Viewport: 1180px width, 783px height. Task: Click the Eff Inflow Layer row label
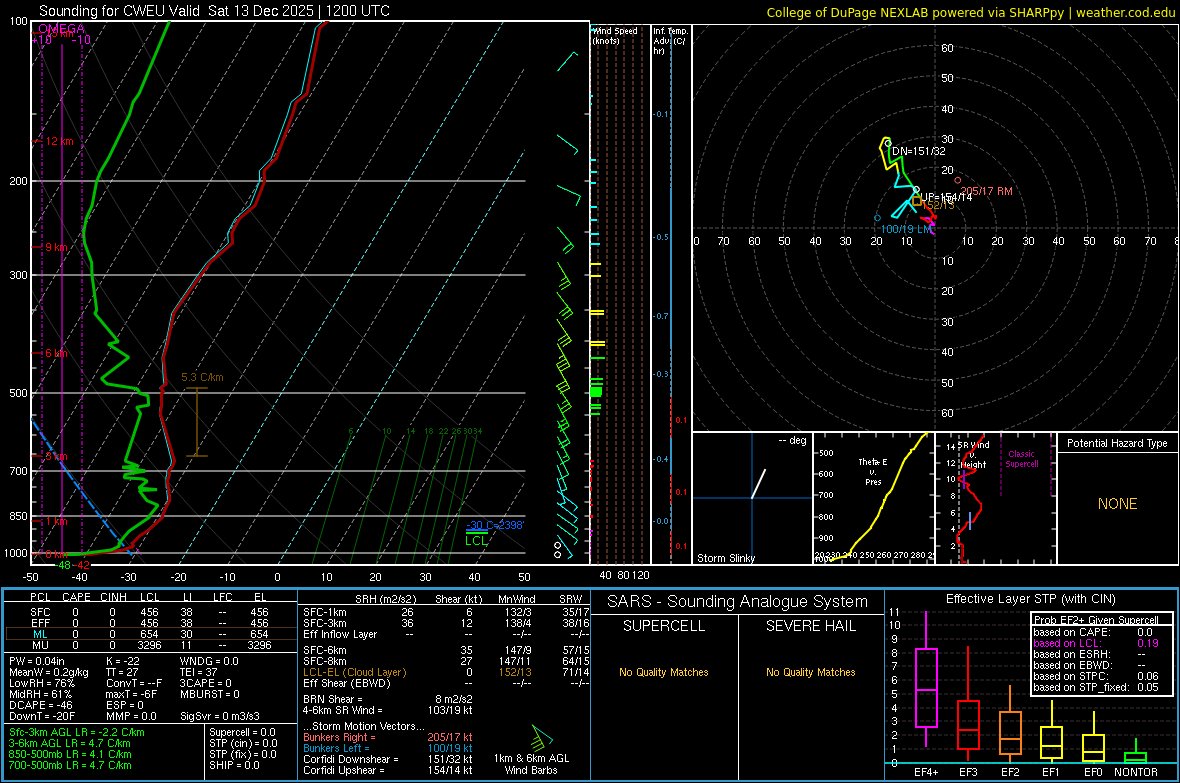339,635
